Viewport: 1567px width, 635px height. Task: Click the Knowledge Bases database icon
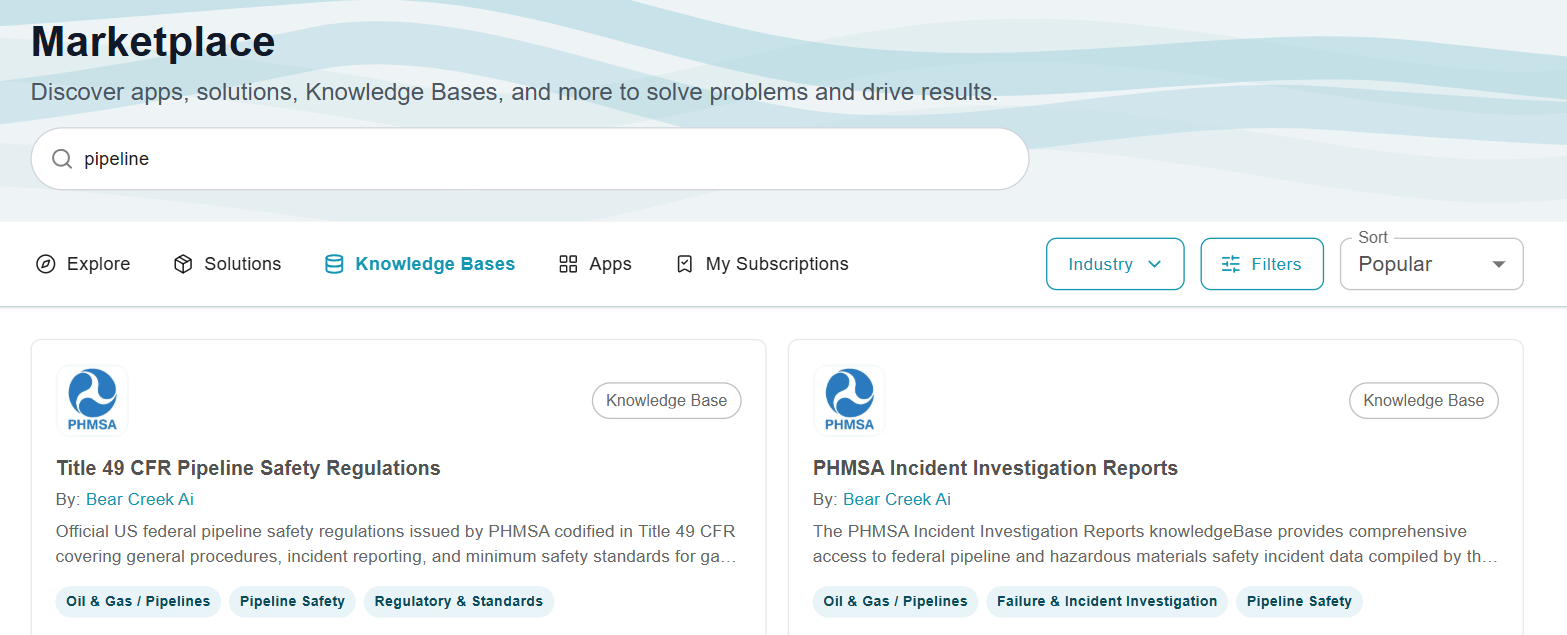[x=334, y=264]
